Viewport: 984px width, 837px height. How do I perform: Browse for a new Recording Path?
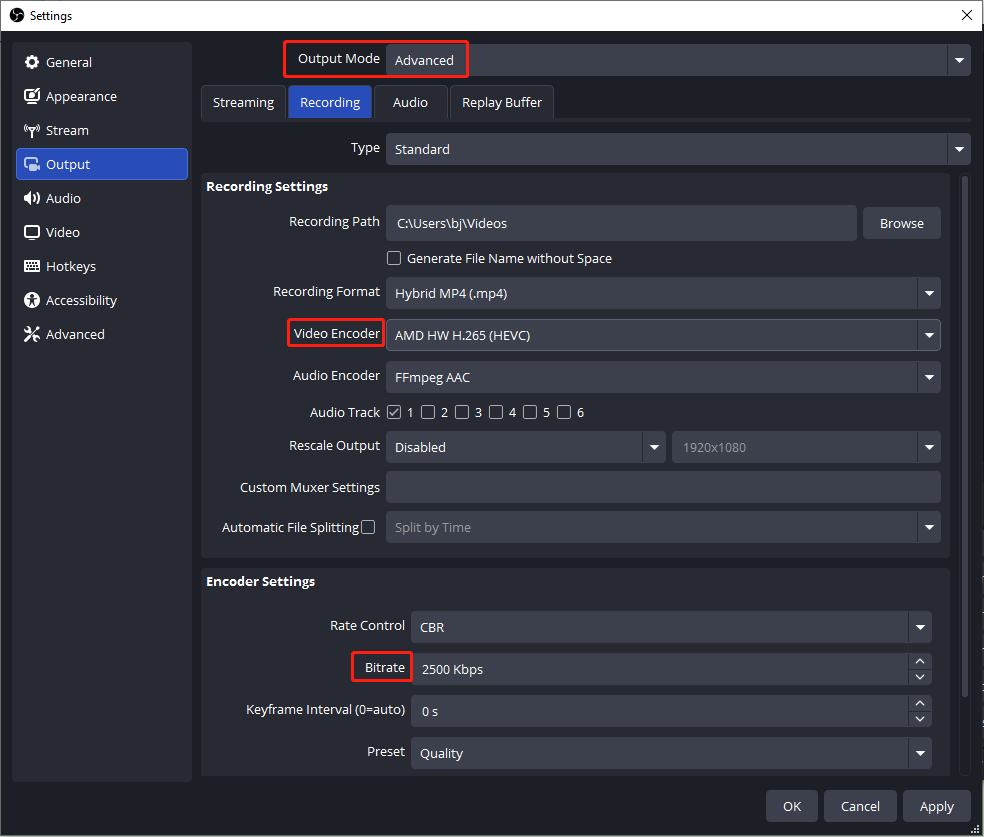coord(901,222)
